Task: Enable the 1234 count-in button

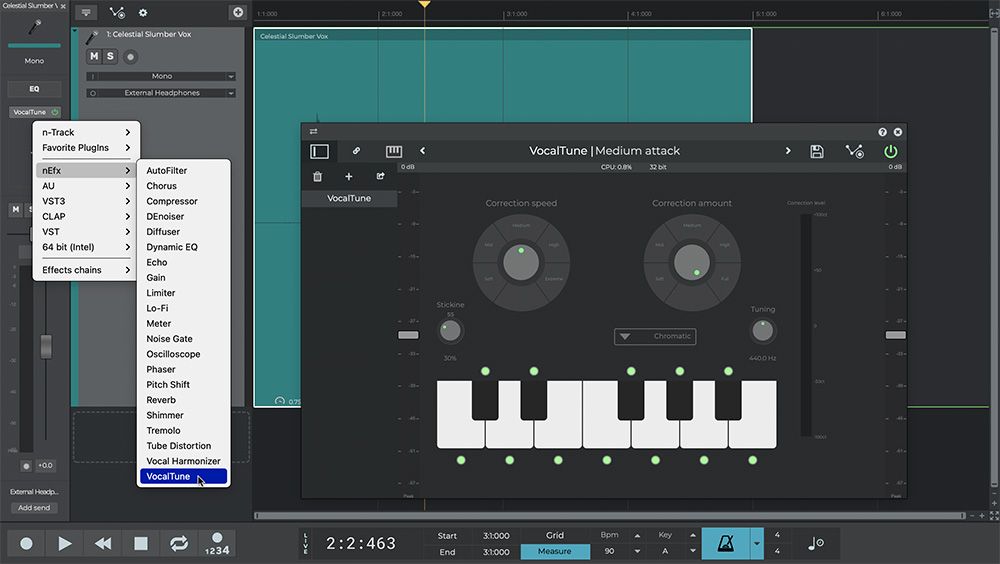Action: [217, 544]
